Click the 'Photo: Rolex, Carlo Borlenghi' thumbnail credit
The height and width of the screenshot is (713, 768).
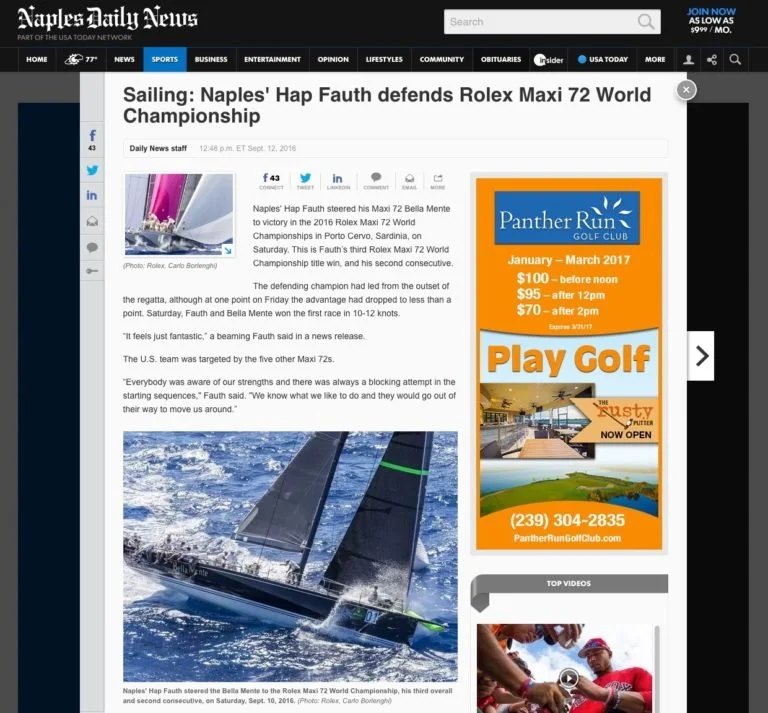[170, 265]
